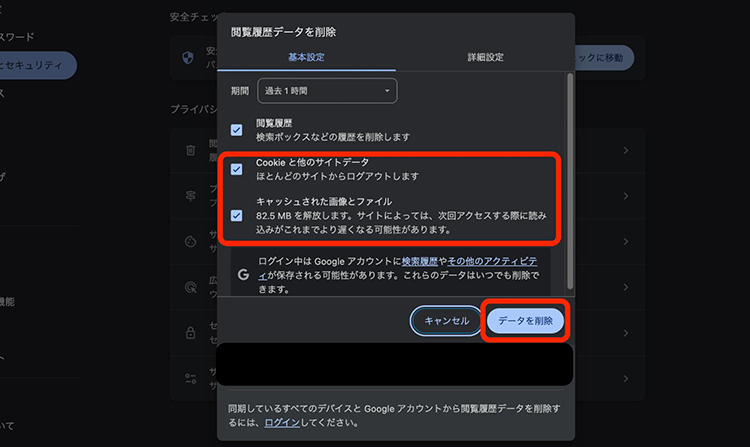Click the incognito-style privacy guide icon
Image resolution: width=750 pixels, height=447 pixels.
(x=190, y=196)
